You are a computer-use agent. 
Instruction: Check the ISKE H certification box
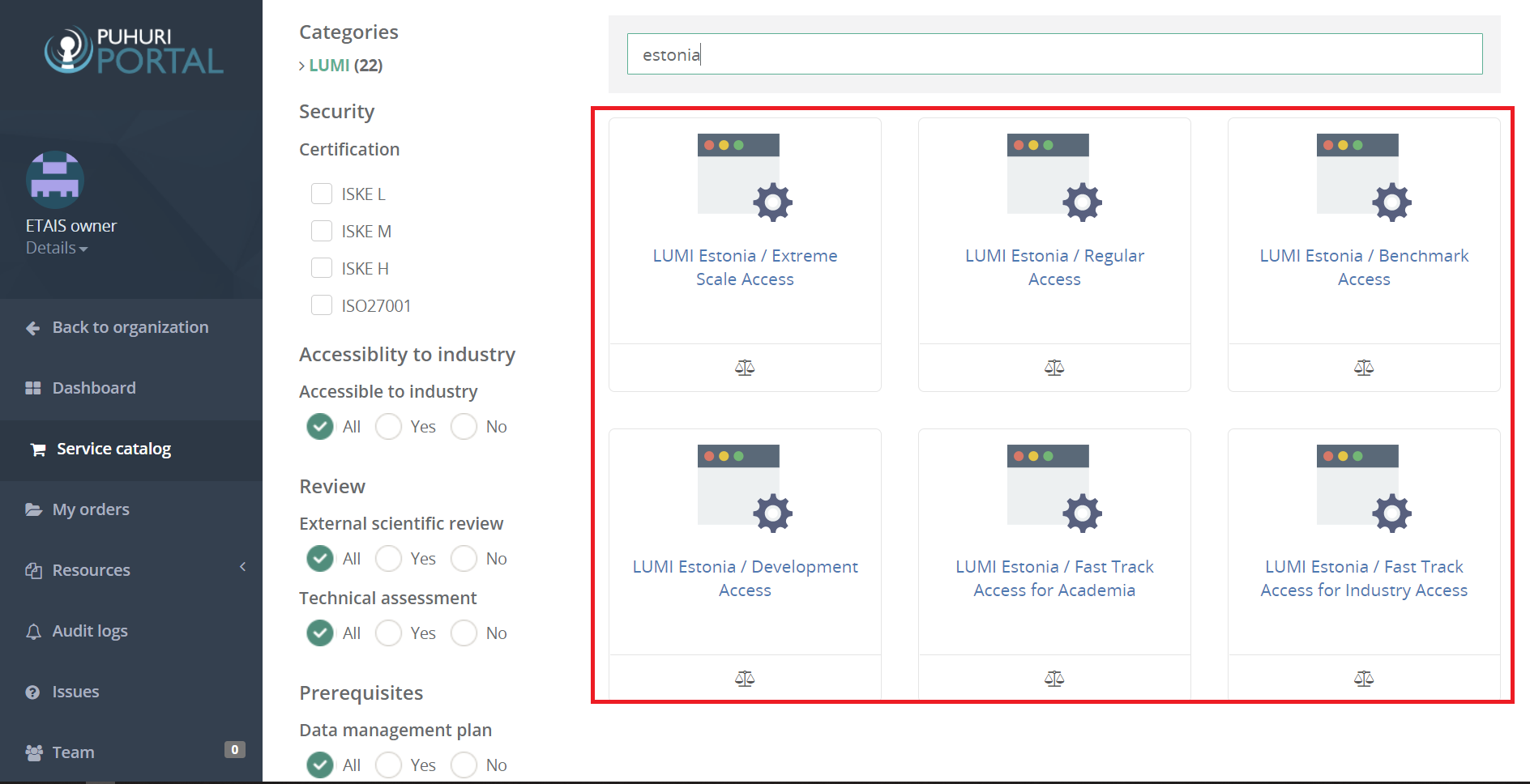(322, 268)
